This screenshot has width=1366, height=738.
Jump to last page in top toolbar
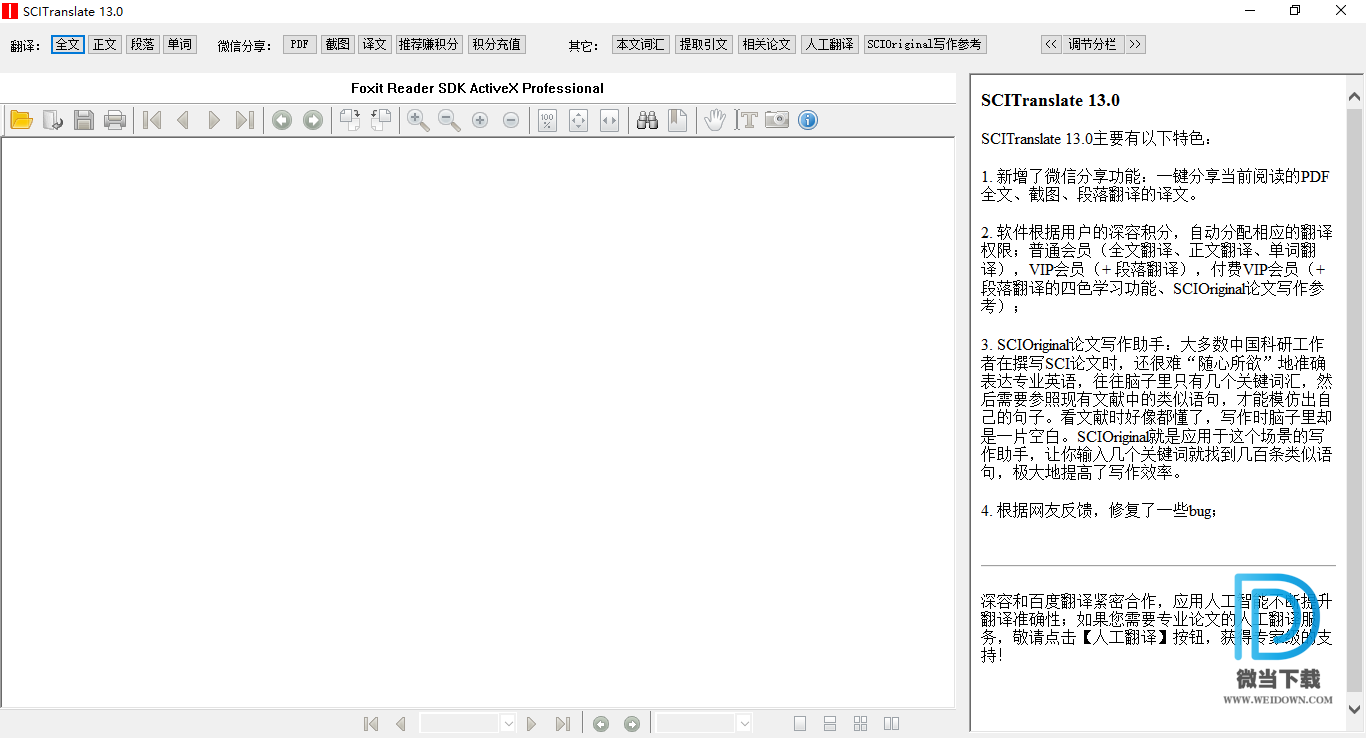pyautogui.click(x=244, y=120)
